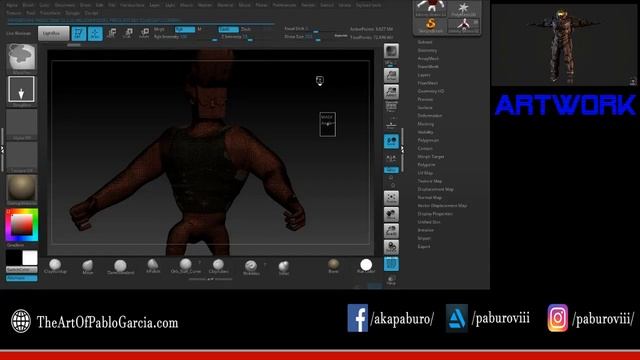Image resolution: width=640 pixels, height=360 pixels.
Task: Toggle the Alternate button
Action: pos(22,278)
